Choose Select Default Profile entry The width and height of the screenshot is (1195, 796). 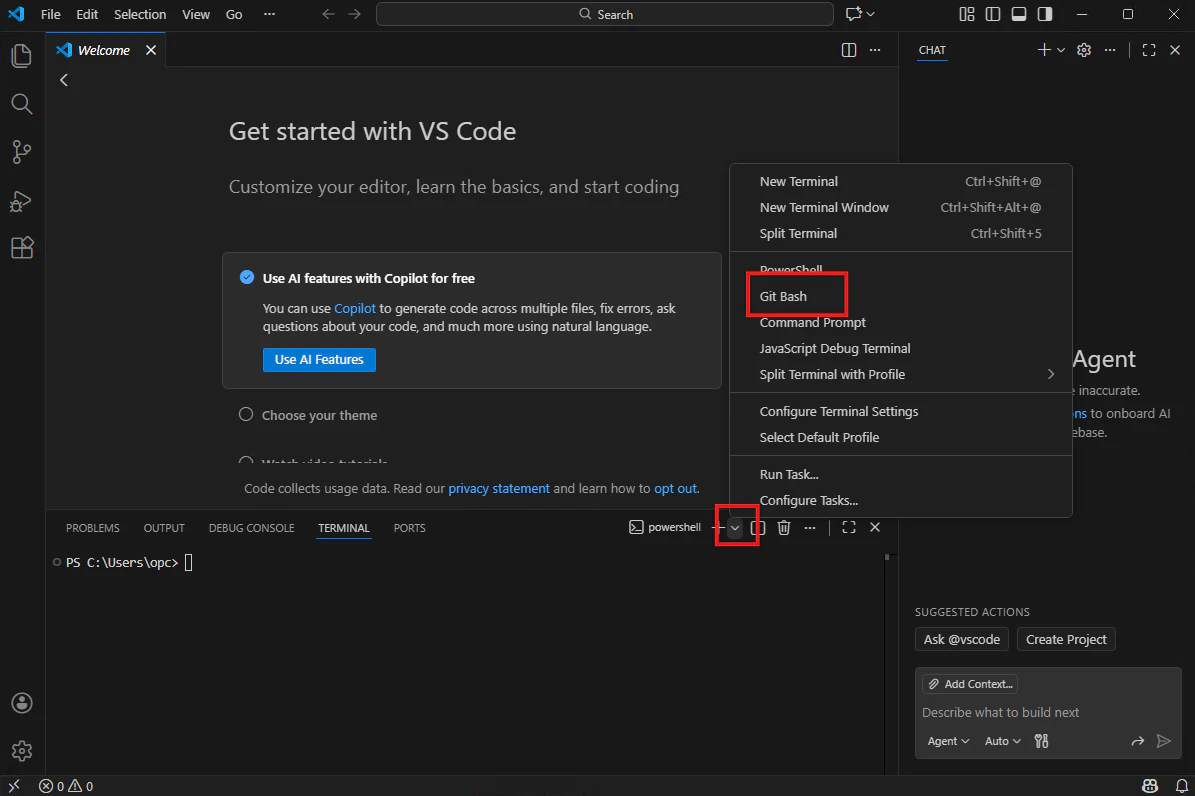point(901,438)
